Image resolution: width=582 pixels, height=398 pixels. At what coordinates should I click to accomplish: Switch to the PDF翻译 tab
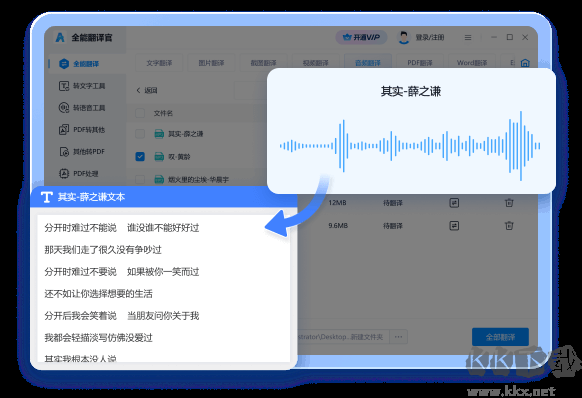coord(420,63)
